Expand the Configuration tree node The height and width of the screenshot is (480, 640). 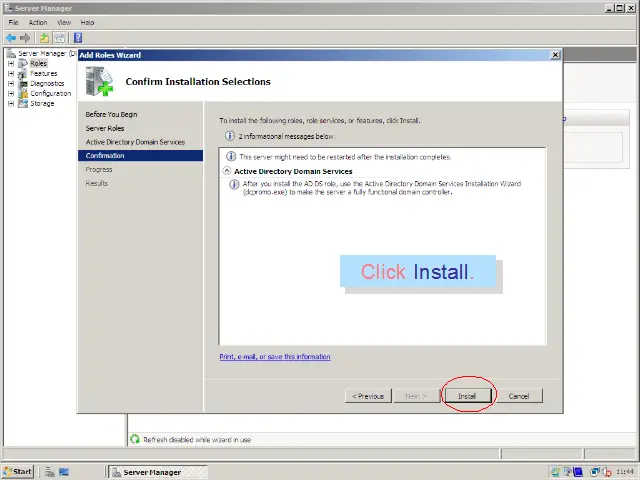click(x=11, y=93)
